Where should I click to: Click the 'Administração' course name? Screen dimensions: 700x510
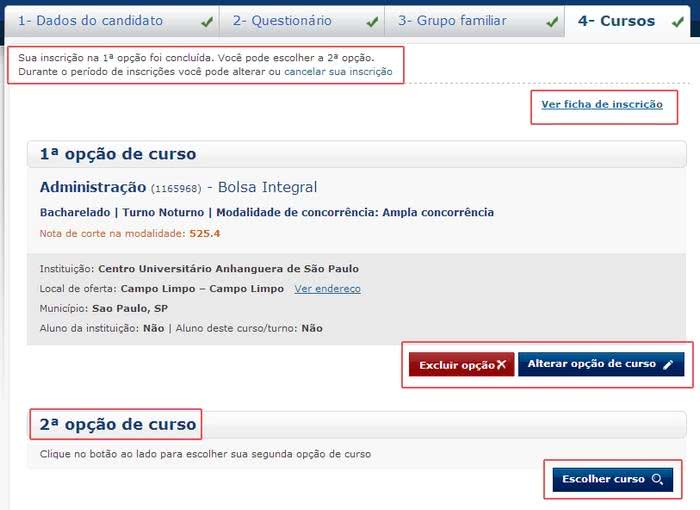coord(93,187)
